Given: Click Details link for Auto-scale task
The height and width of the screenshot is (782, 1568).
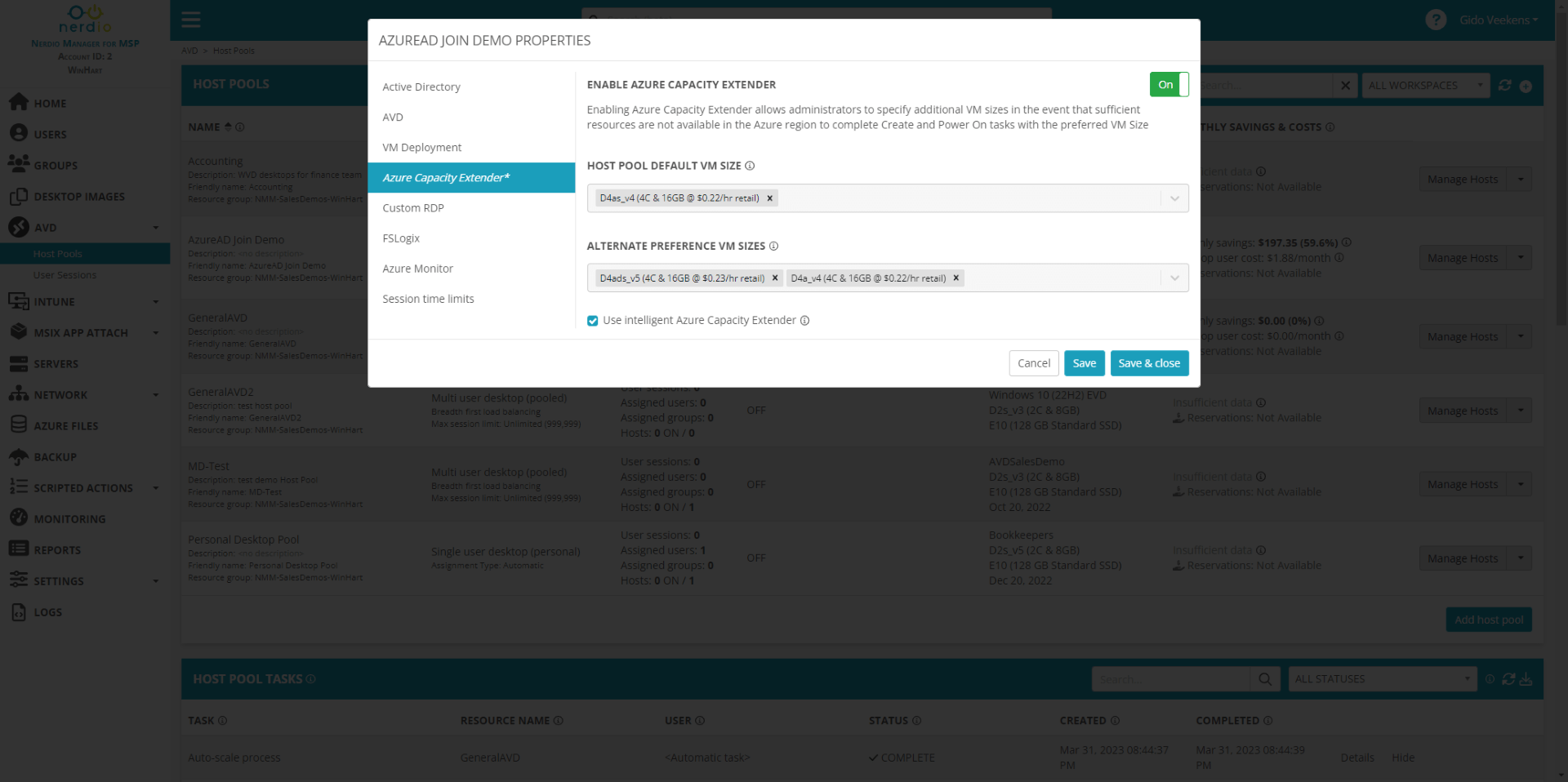Looking at the screenshot, I should point(1357,758).
